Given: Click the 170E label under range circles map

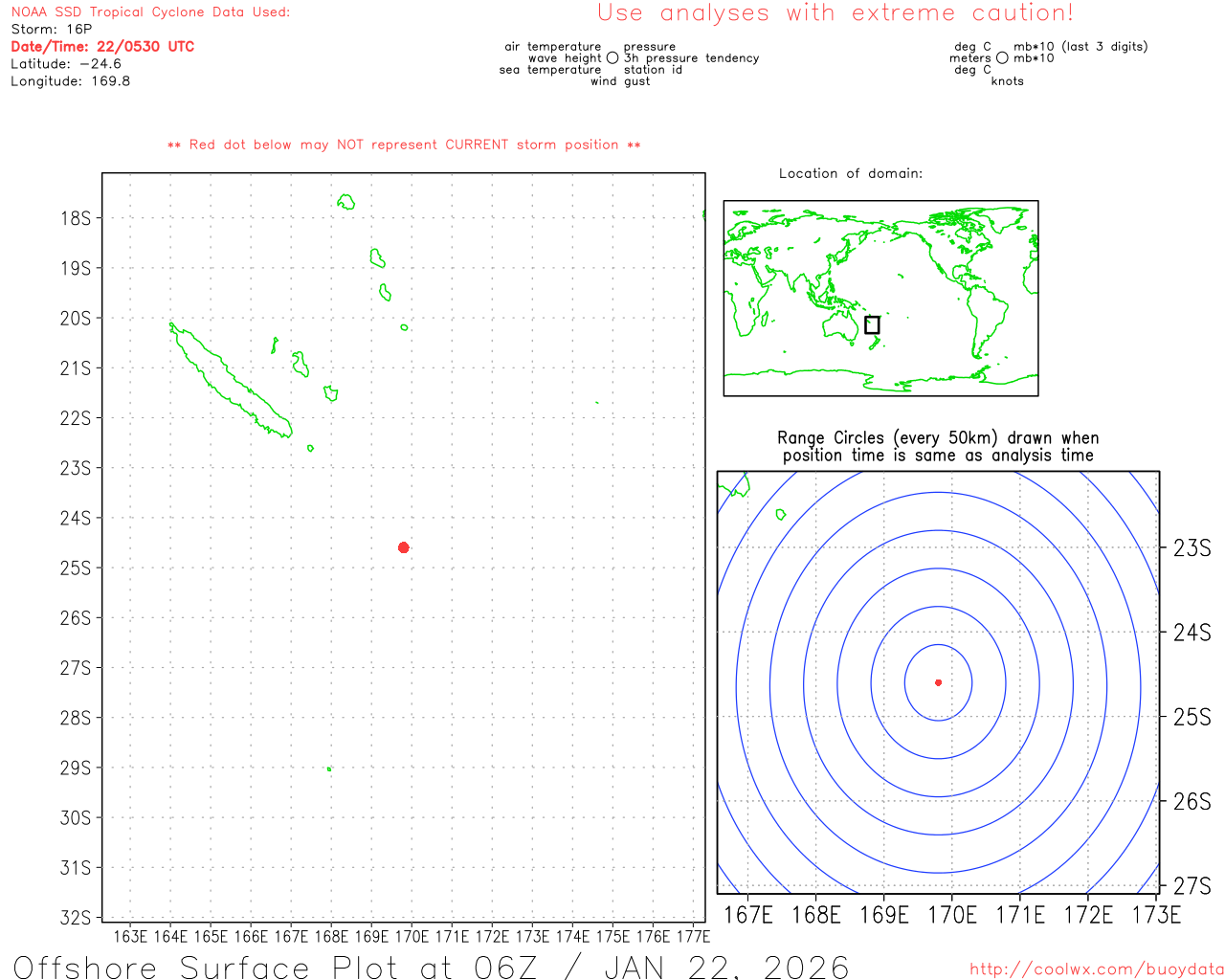Looking at the screenshot, I should pyautogui.click(x=951, y=915).
